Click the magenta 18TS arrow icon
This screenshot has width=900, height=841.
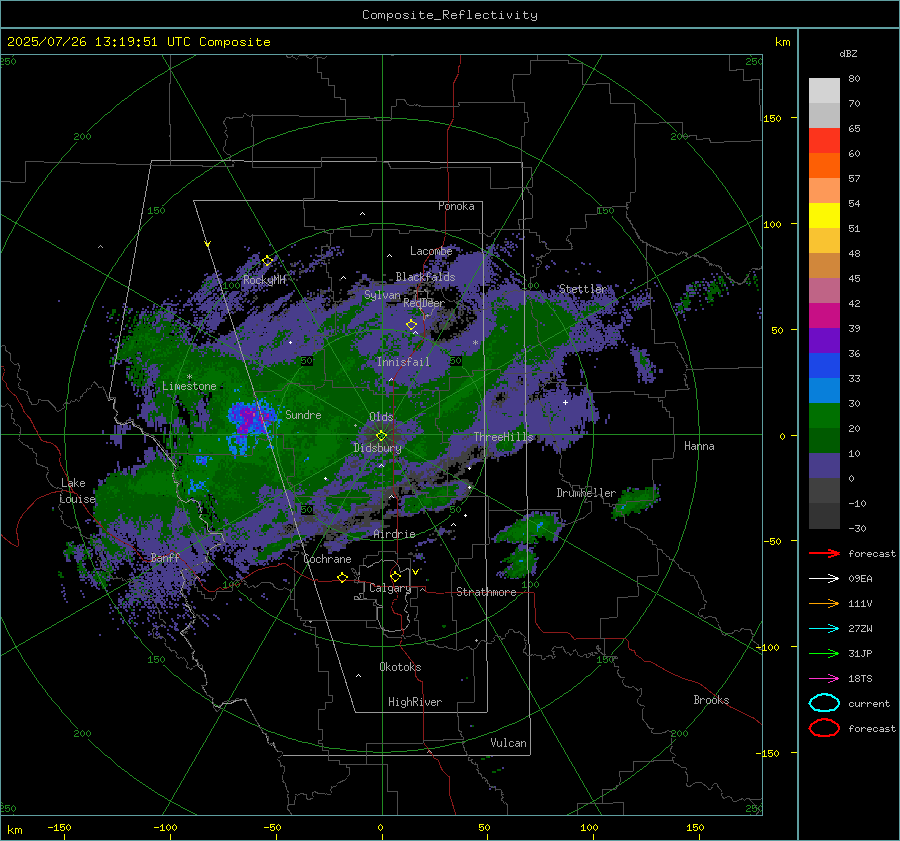tap(824, 679)
